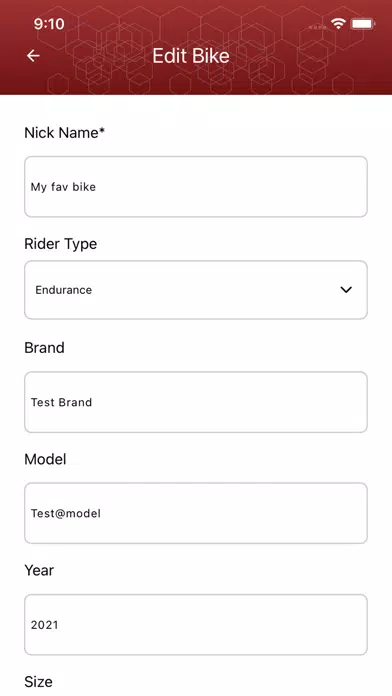Tap the Endurance selected value text
The width and height of the screenshot is (392, 696).
click(x=63, y=290)
